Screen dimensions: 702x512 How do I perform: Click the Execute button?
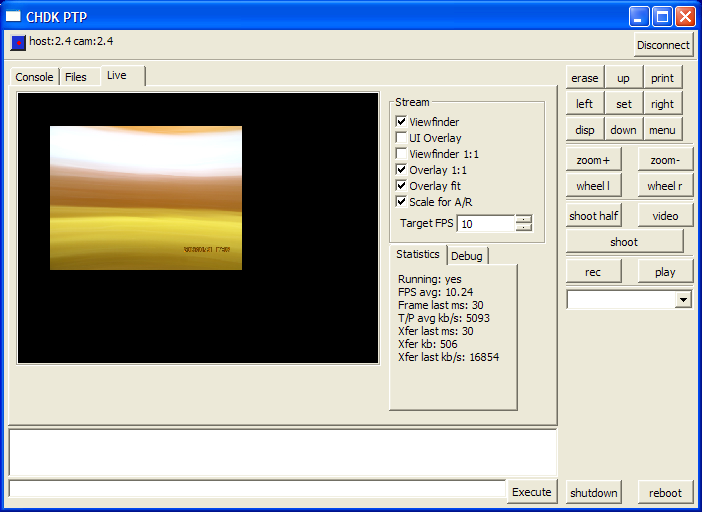click(531, 492)
